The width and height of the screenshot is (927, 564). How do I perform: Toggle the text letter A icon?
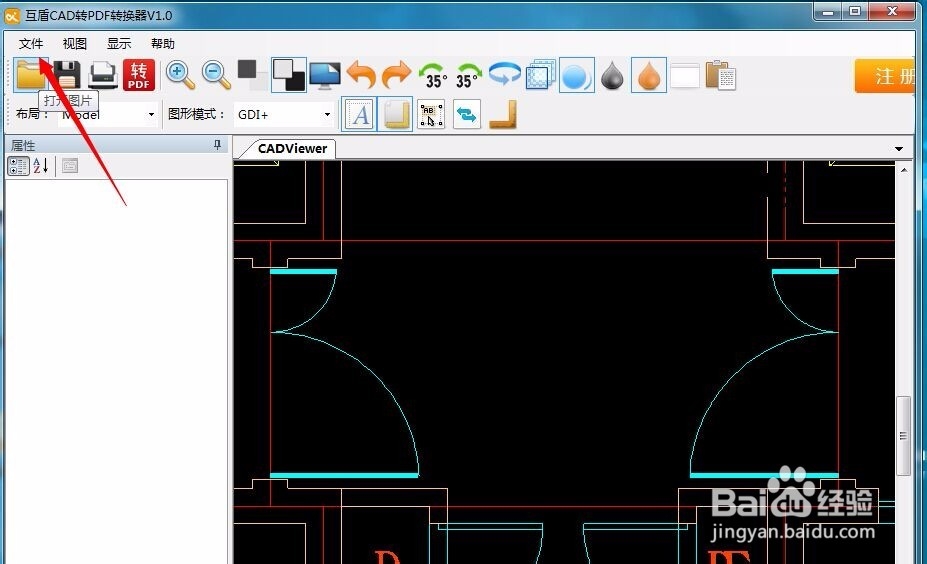[x=359, y=114]
